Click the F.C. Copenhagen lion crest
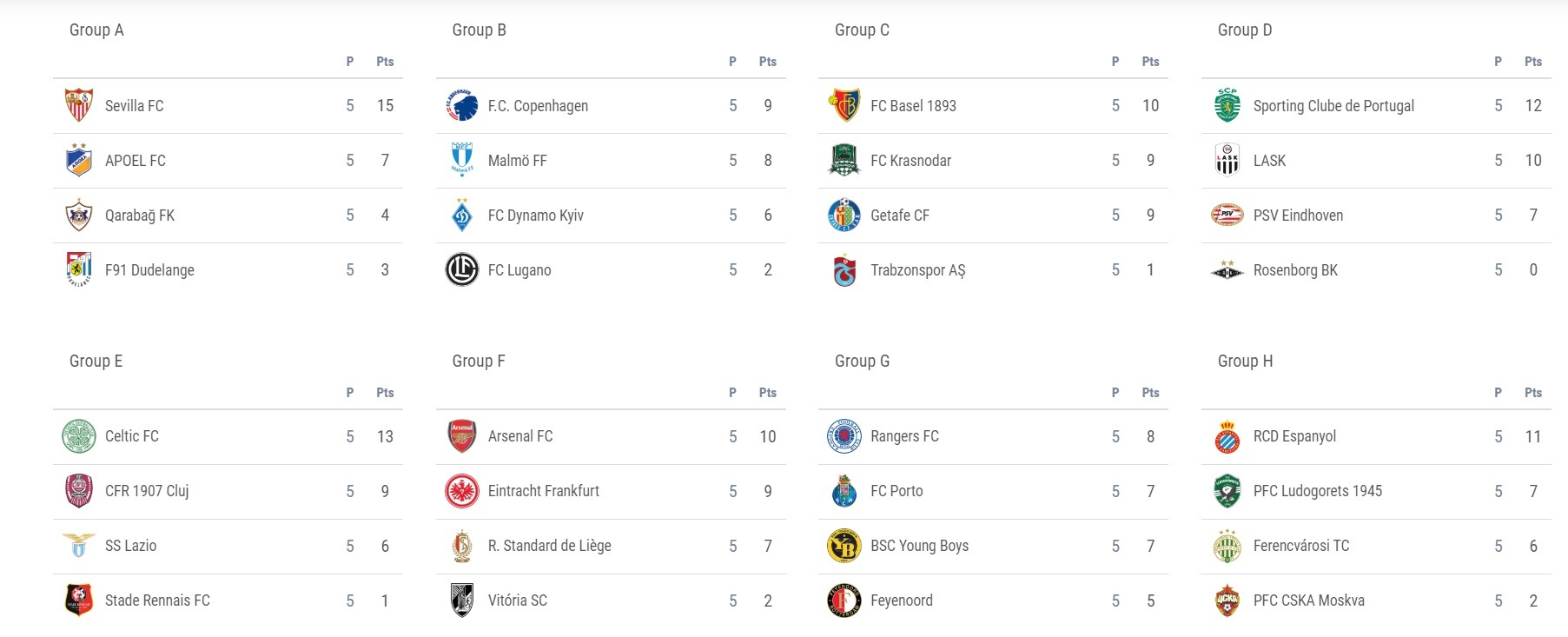The height and width of the screenshot is (637, 1568). (462, 105)
